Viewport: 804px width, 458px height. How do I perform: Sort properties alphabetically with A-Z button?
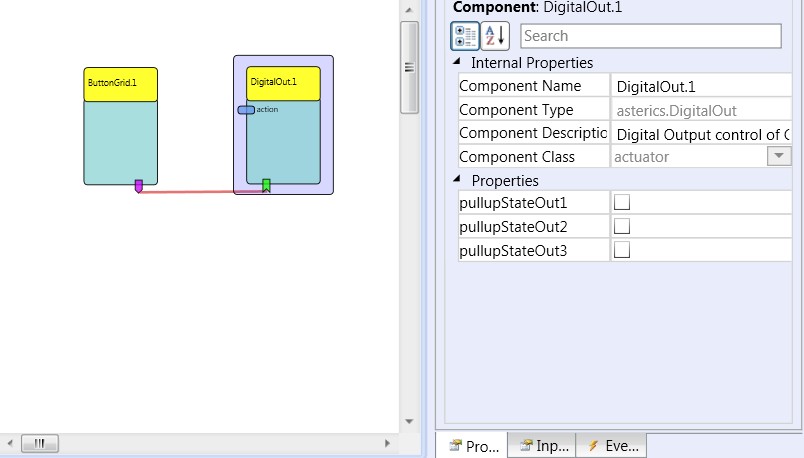[x=495, y=36]
